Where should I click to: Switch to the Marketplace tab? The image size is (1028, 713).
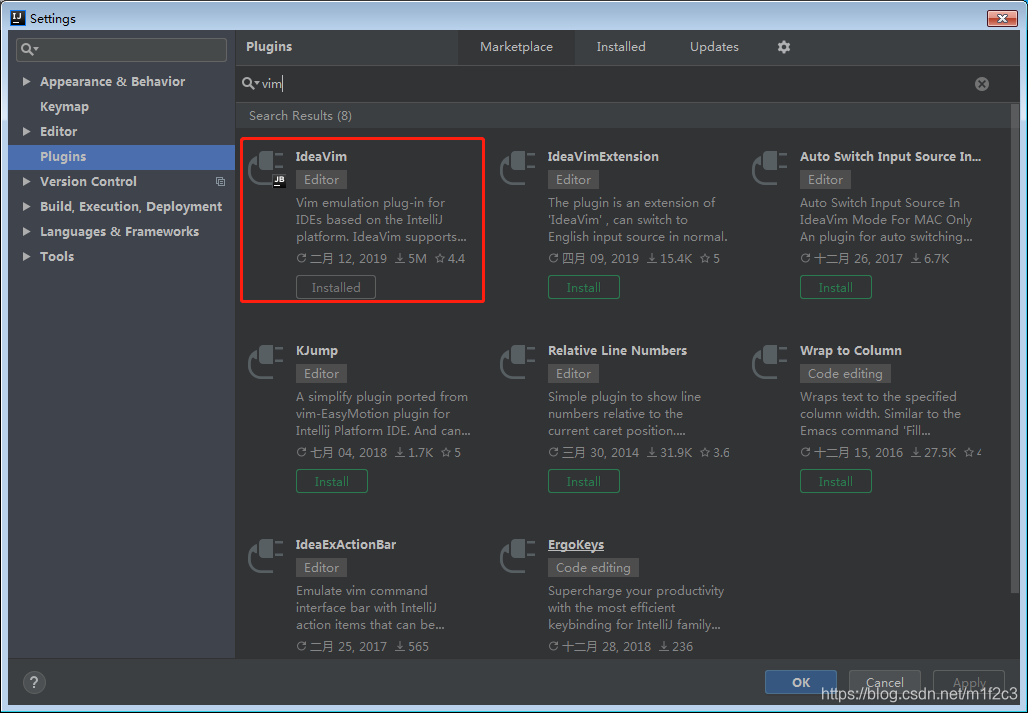pyautogui.click(x=516, y=47)
